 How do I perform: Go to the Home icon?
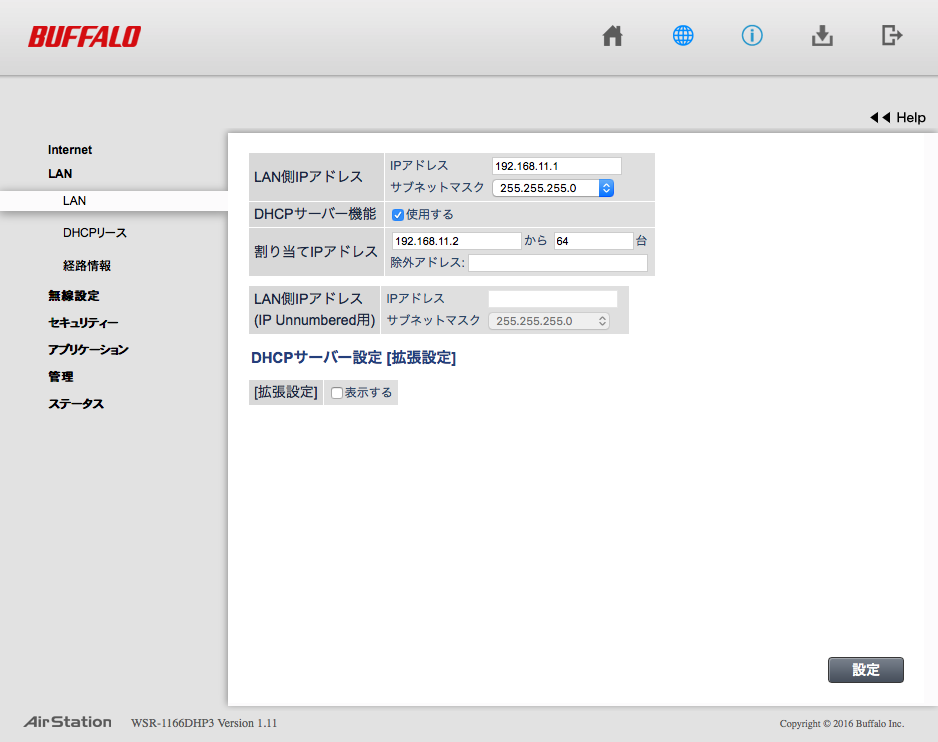pos(612,36)
